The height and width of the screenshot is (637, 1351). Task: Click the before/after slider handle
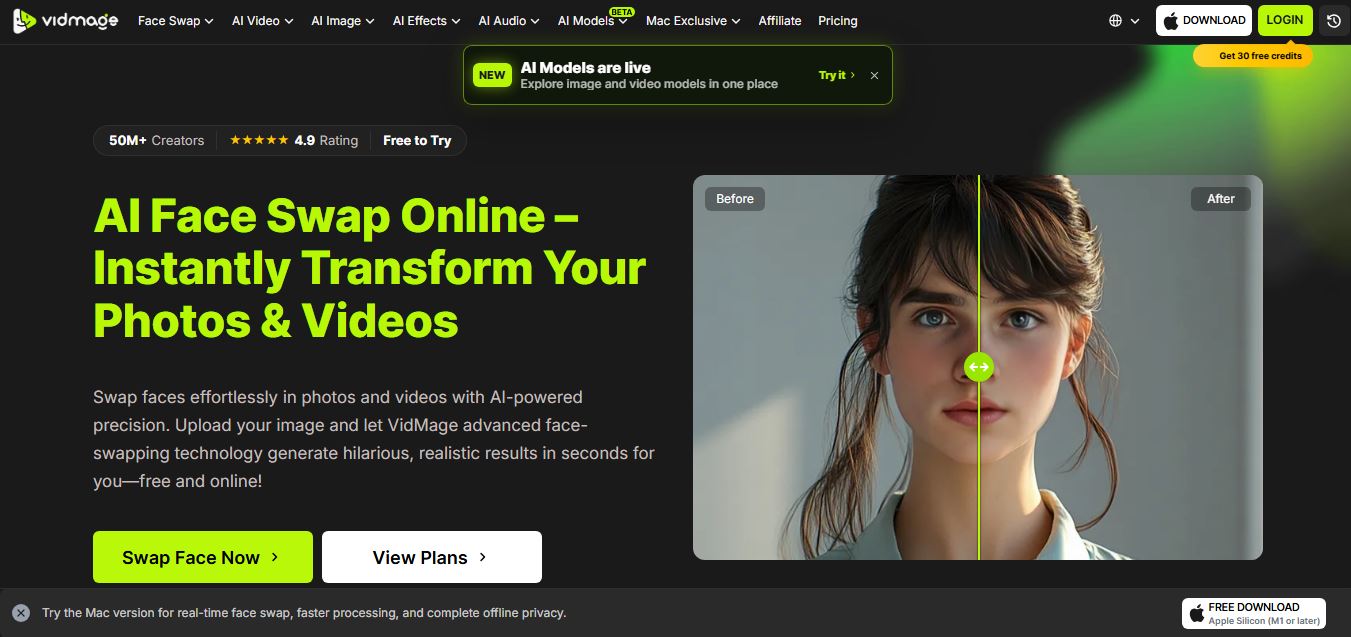click(979, 367)
